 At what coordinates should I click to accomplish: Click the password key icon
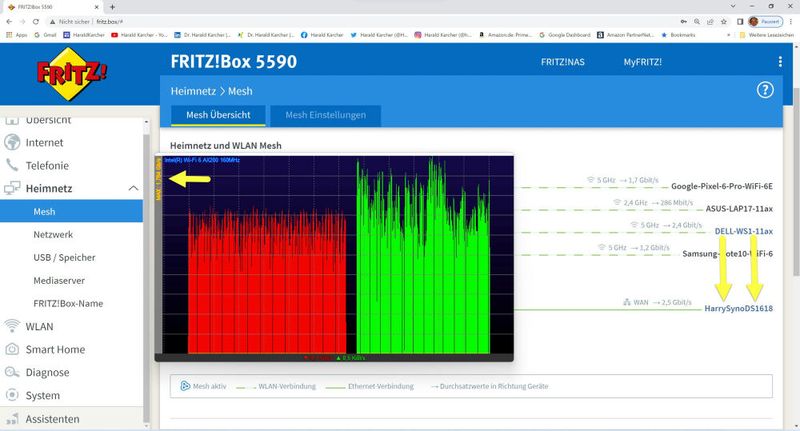[x=684, y=21]
